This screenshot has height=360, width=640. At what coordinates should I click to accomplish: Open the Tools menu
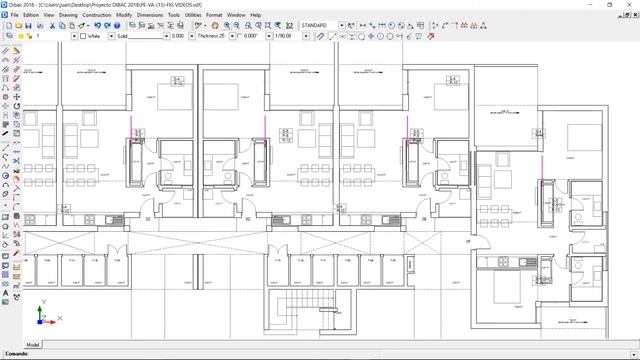[x=173, y=15]
